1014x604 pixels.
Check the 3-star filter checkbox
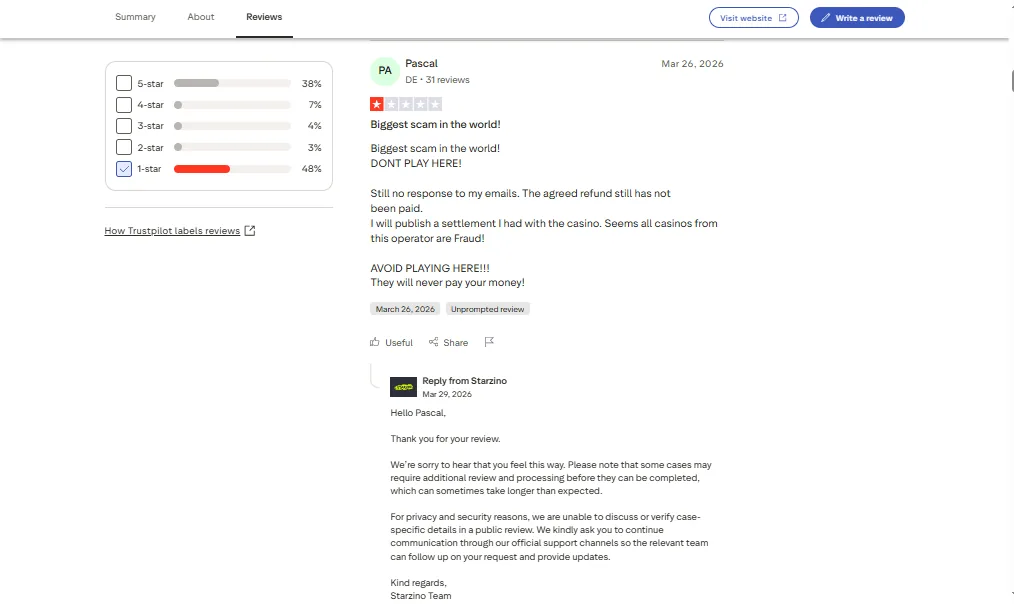[x=124, y=125]
